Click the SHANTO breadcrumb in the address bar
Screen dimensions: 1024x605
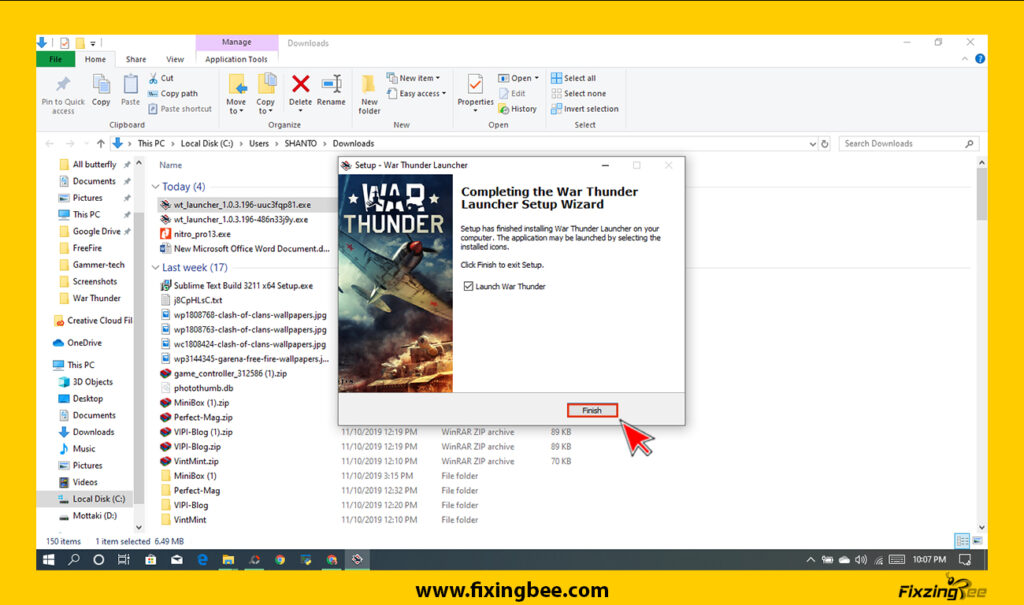pos(300,144)
